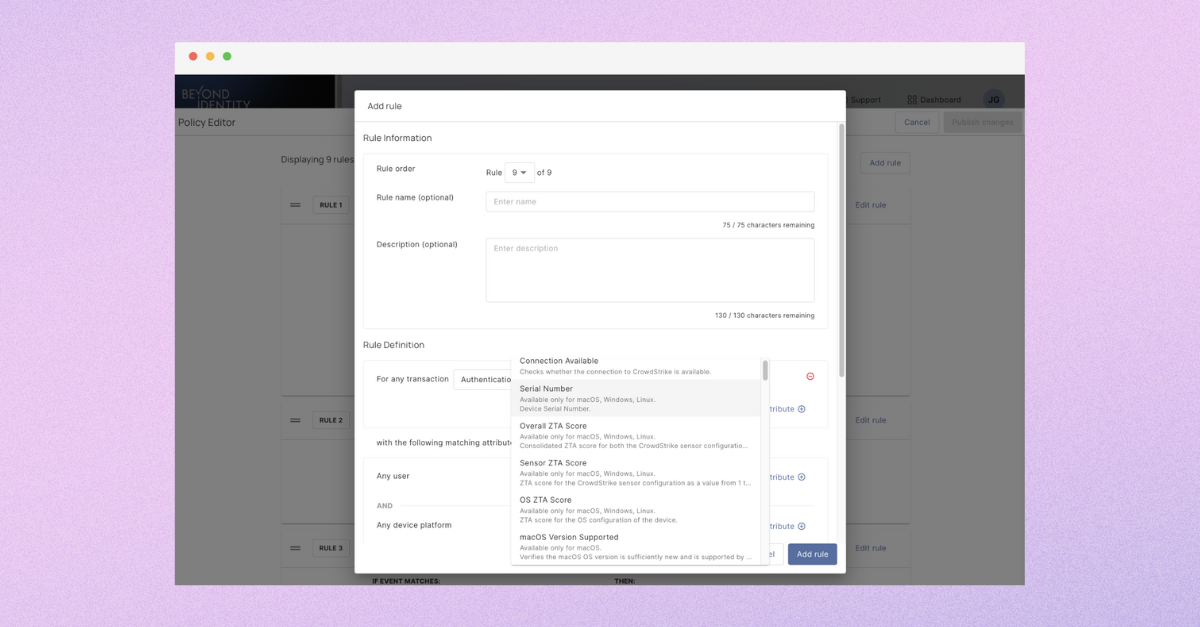This screenshot has width=1200, height=627.
Task: Click the Policy Editor page title
Action: tap(207, 123)
